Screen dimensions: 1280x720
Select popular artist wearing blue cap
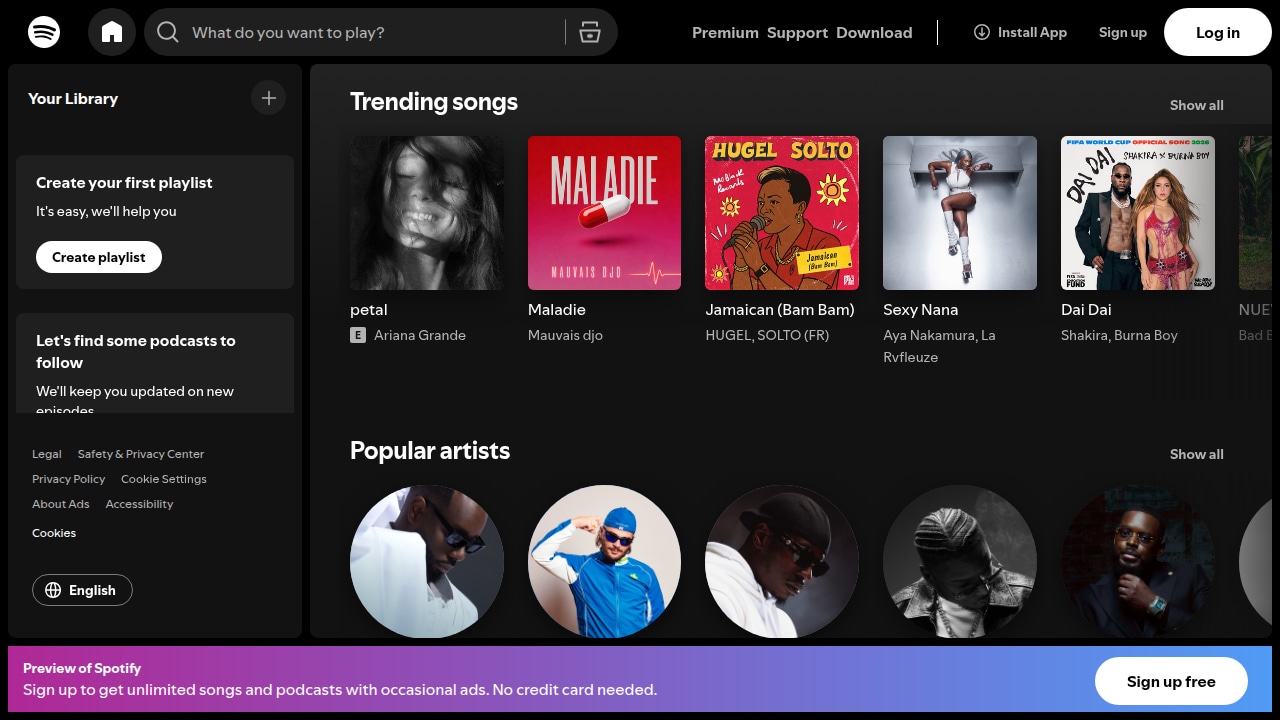point(604,561)
